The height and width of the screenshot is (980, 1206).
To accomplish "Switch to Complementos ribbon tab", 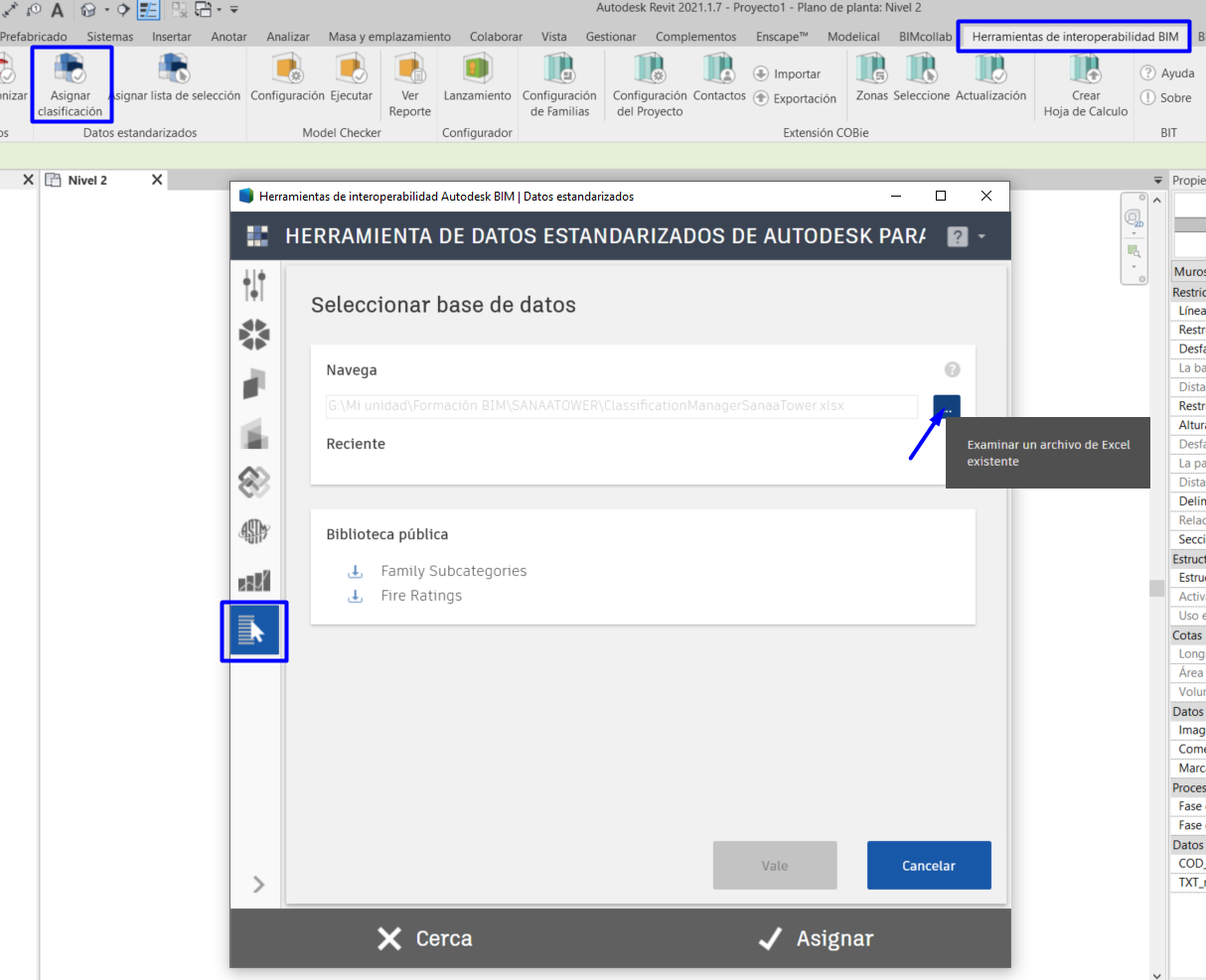I will coord(695,37).
